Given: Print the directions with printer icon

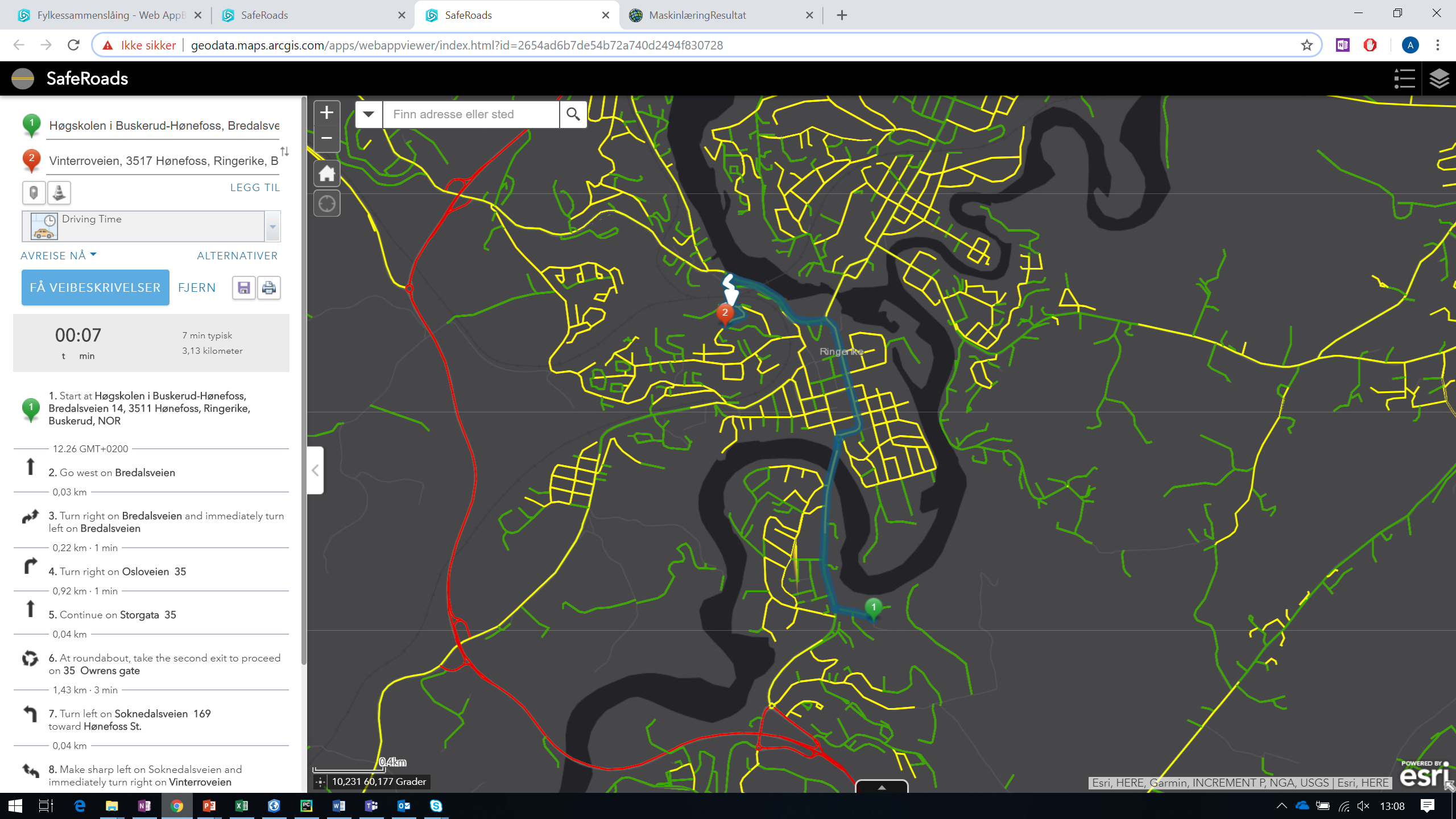Looking at the screenshot, I should pyautogui.click(x=269, y=288).
